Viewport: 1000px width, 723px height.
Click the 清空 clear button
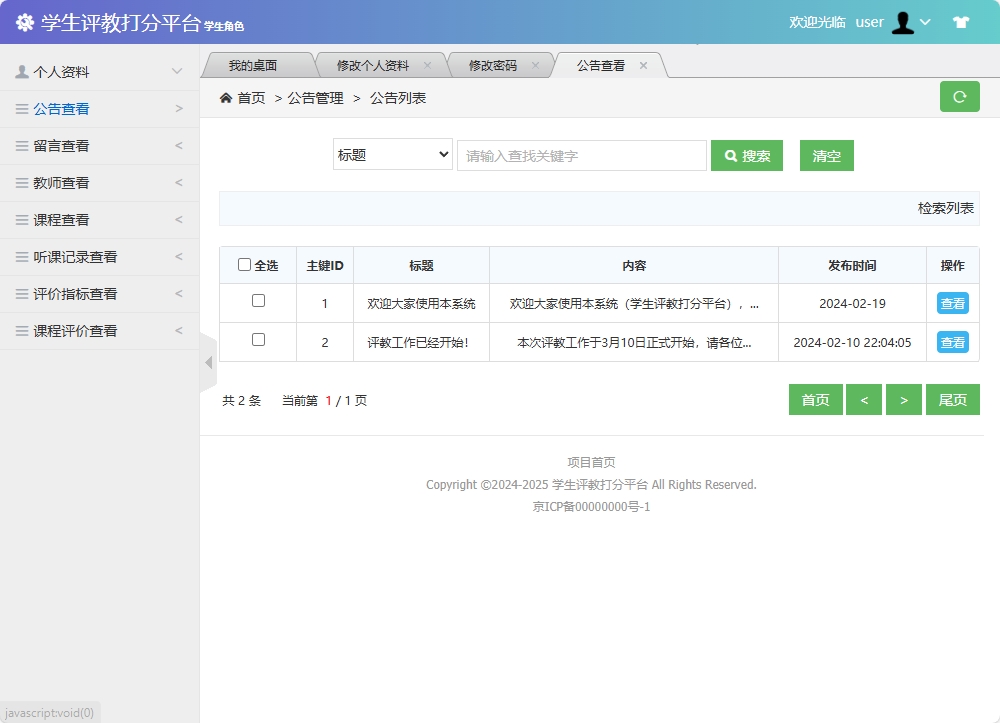pos(826,155)
